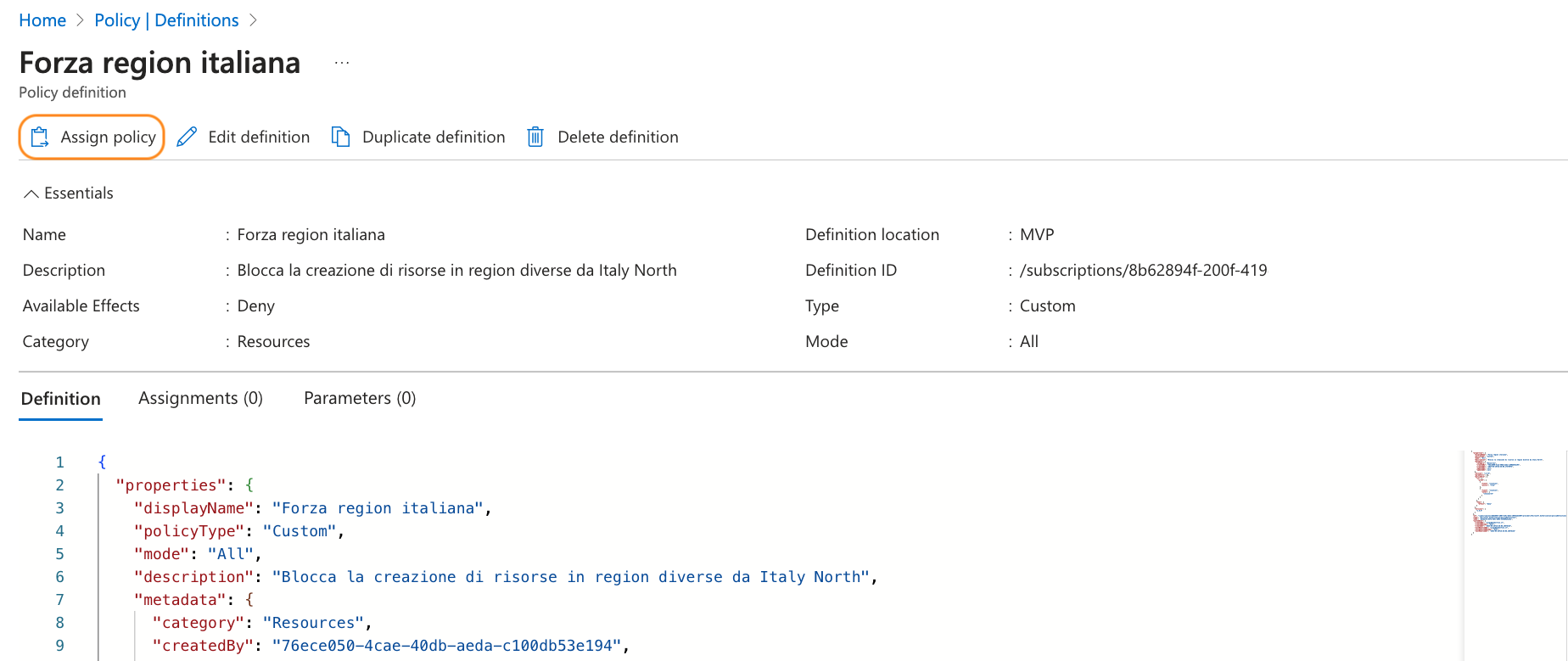Image resolution: width=1568 pixels, height=661 pixels.
Task: Collapse the Essentials section chevron
Action: coord(31,193)
